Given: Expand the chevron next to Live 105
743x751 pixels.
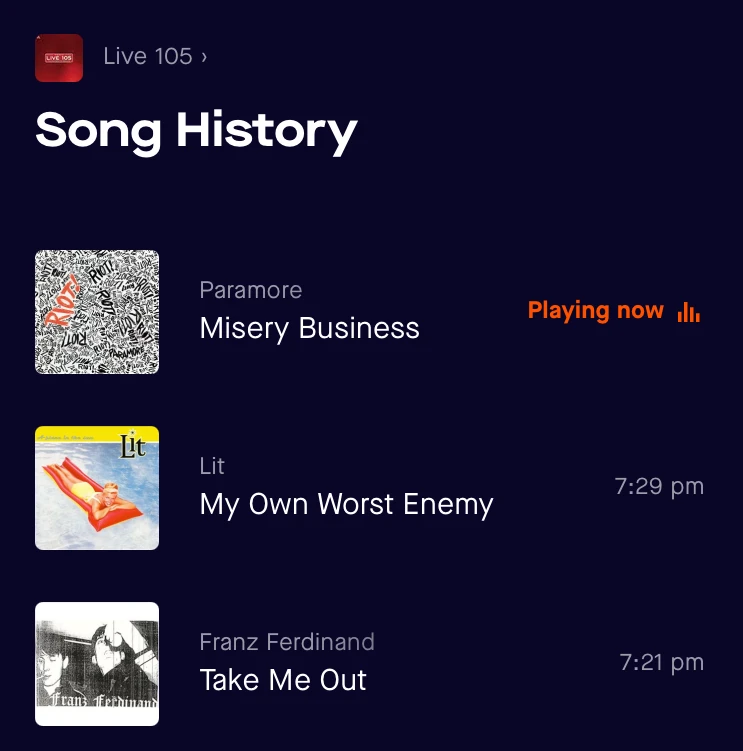Looking at the screenshot, I should [204, 57].
